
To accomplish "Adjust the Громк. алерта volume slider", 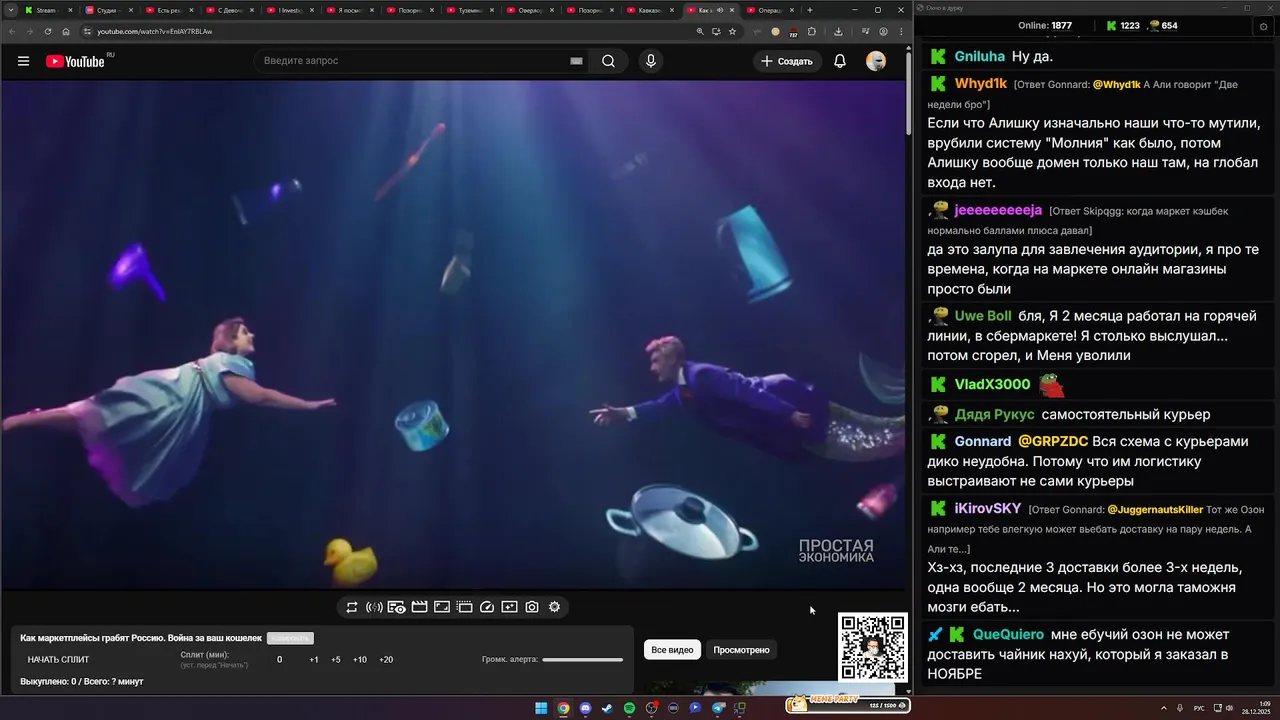I will point(582,659).
